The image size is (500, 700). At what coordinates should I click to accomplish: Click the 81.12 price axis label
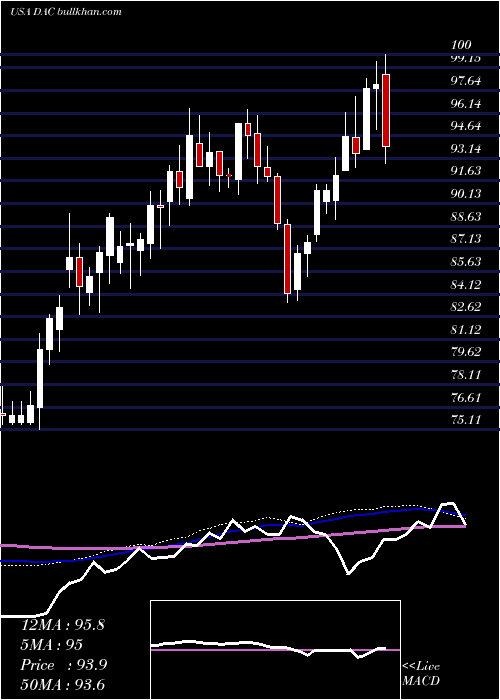pyautogui.click(x=466, y=329)
